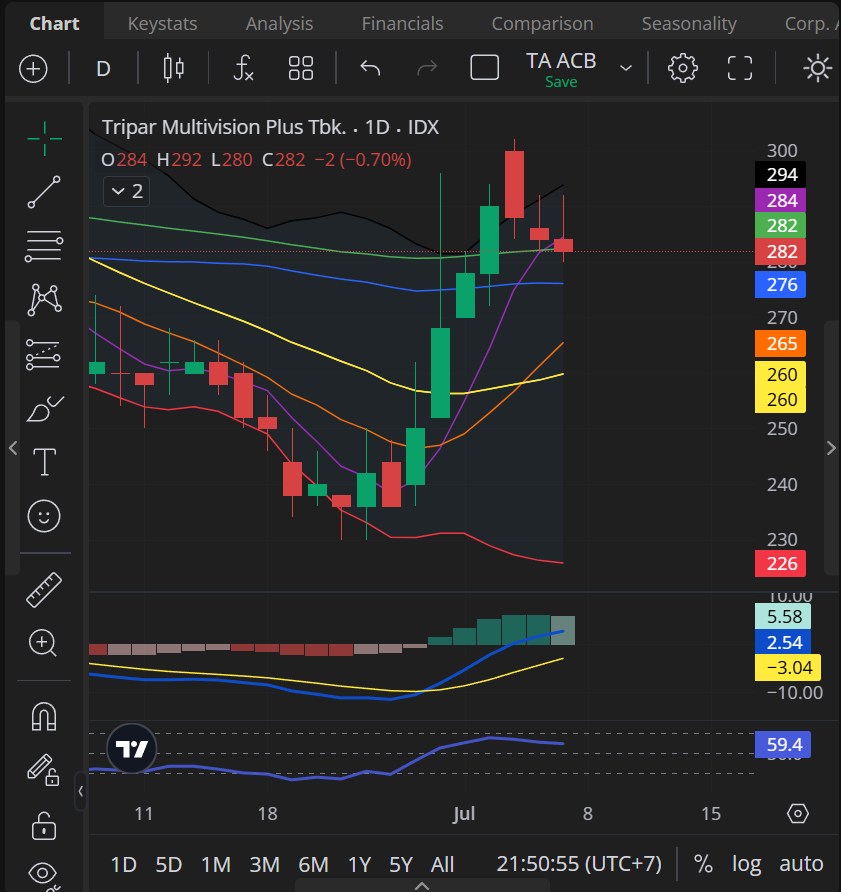Click the black 294 price label
This screenshot has width=841, height=892.
pyautogui.click(x=780, y=175)
